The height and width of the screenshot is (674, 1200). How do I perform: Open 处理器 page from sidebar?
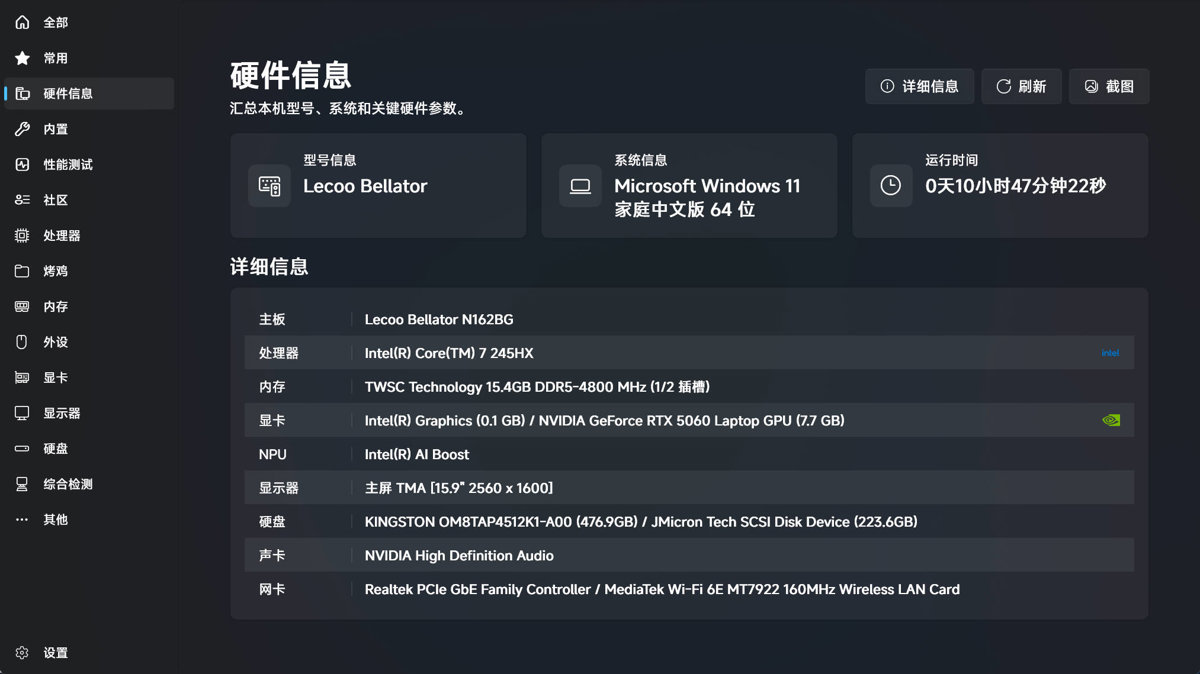tap(89, 236)
